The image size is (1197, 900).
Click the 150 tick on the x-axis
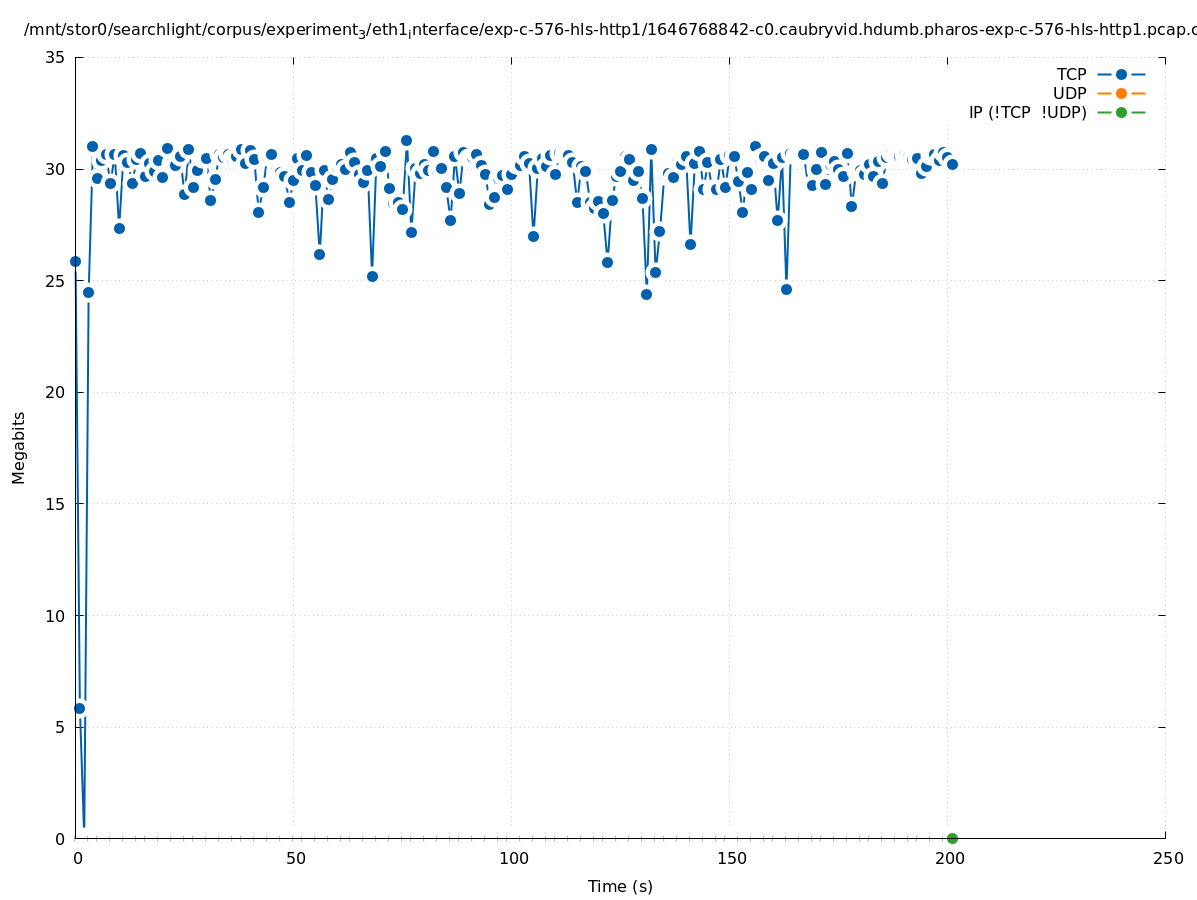click(x=730, y=858)
